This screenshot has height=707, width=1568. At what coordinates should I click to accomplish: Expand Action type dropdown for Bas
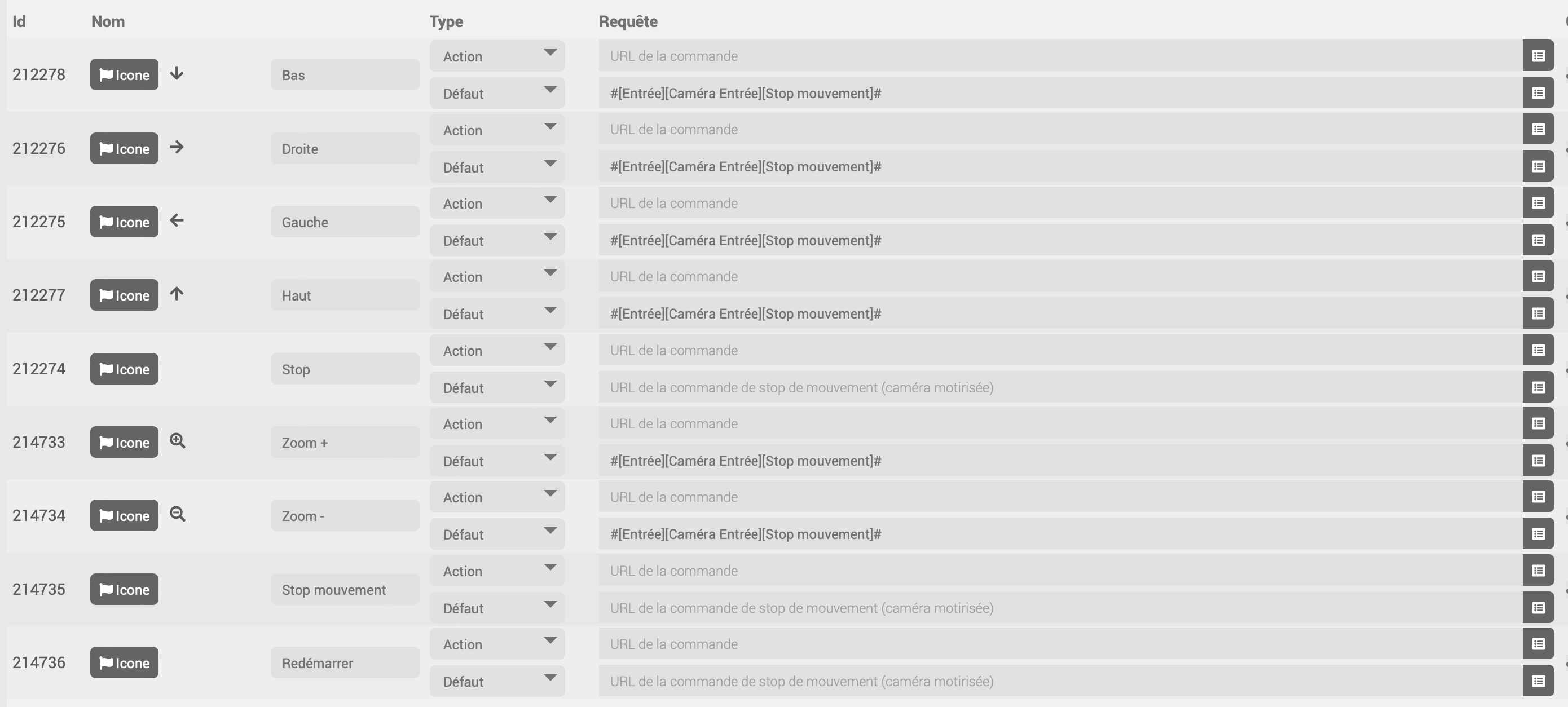(497, 56)
